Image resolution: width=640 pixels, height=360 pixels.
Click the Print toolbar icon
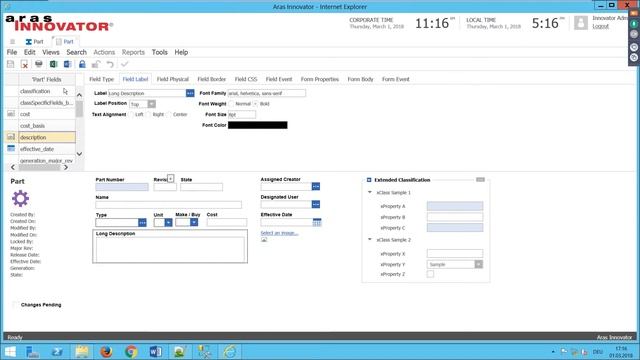pos(39,64)
